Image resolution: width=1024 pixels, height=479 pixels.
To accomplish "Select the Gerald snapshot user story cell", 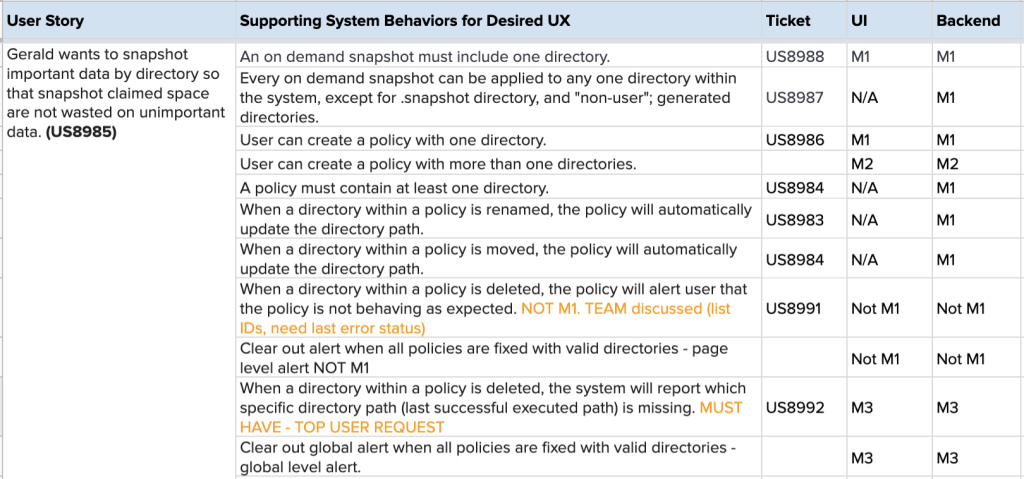I will click(x=116, y=93).
